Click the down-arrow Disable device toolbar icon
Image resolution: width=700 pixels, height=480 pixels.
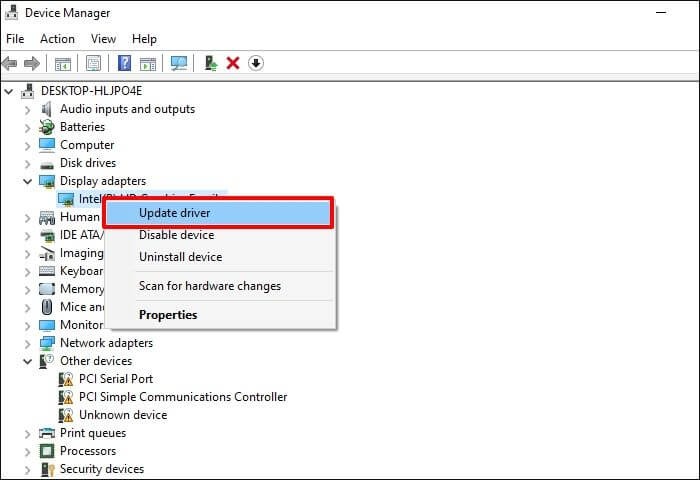(x=256, y=63)
